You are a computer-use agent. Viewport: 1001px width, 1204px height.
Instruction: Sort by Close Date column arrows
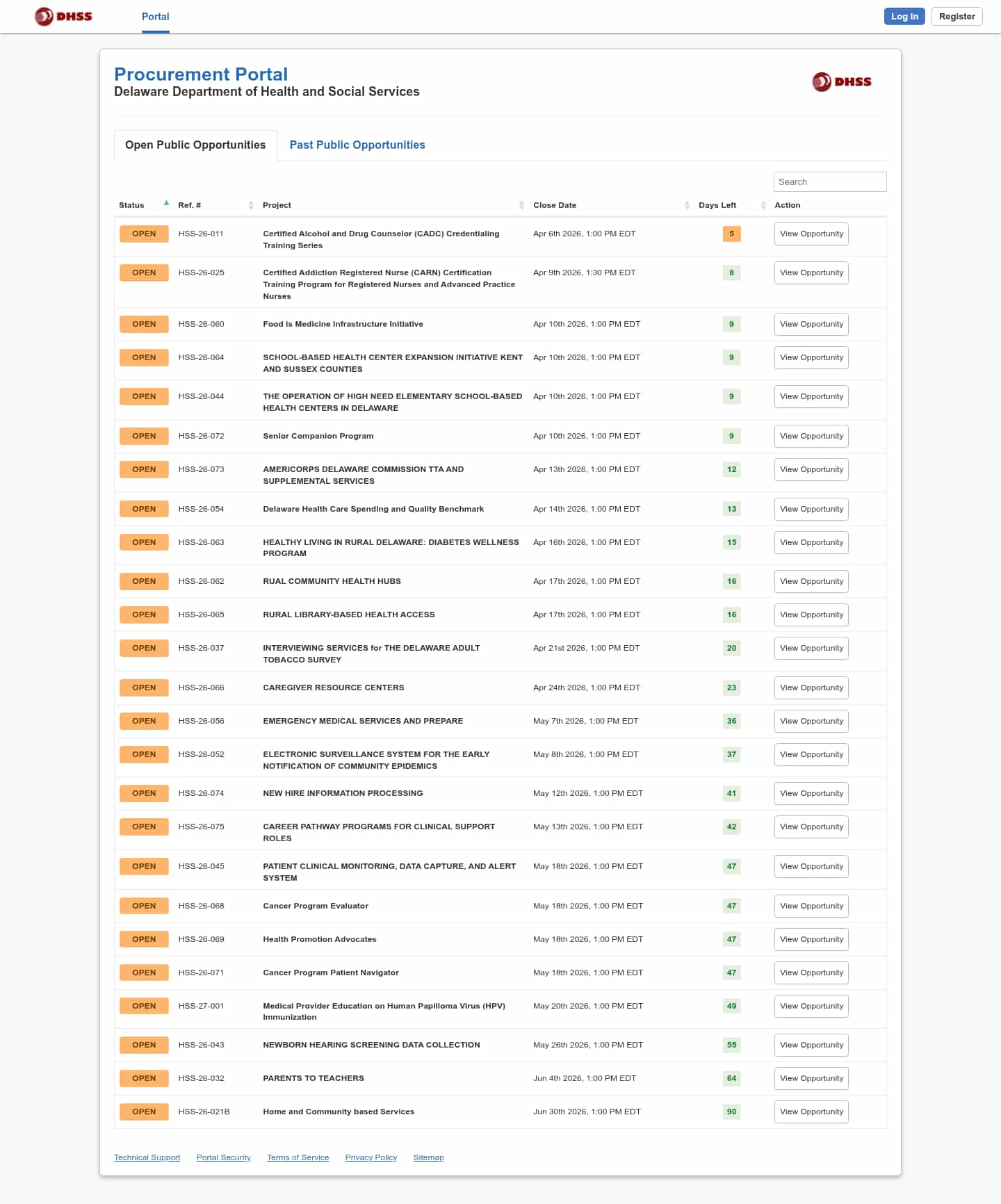point(687,205)
